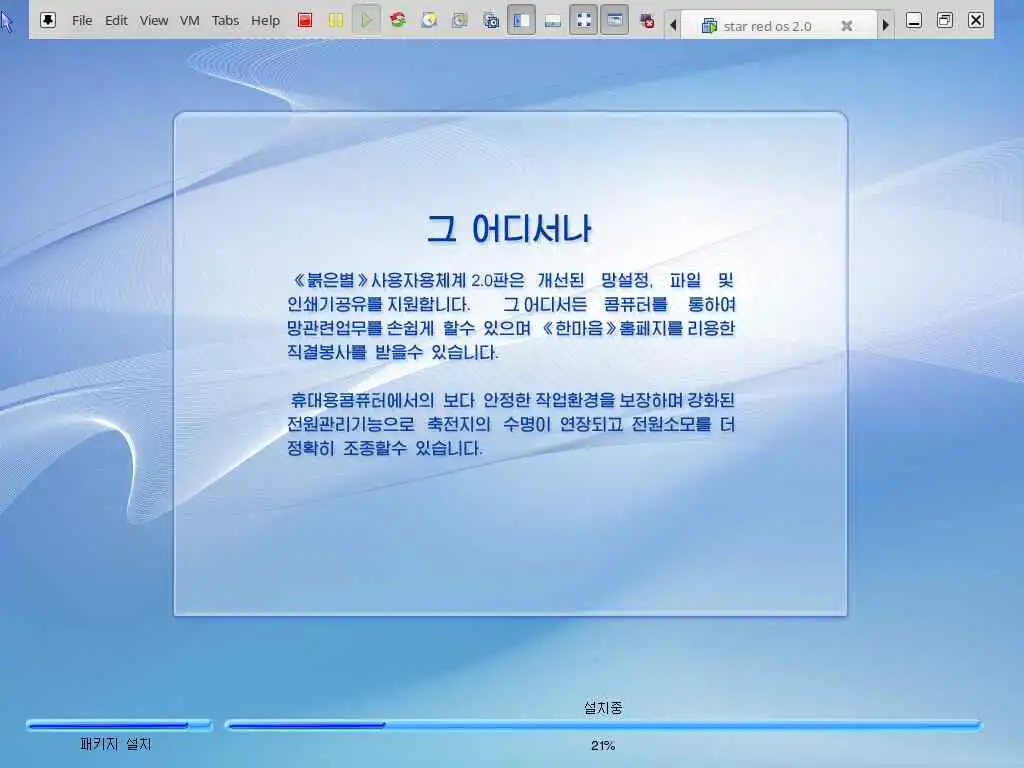This screenshot has height=768, width=1024.
Task: Revert to snapshot icon
Action: coord(460,20)
